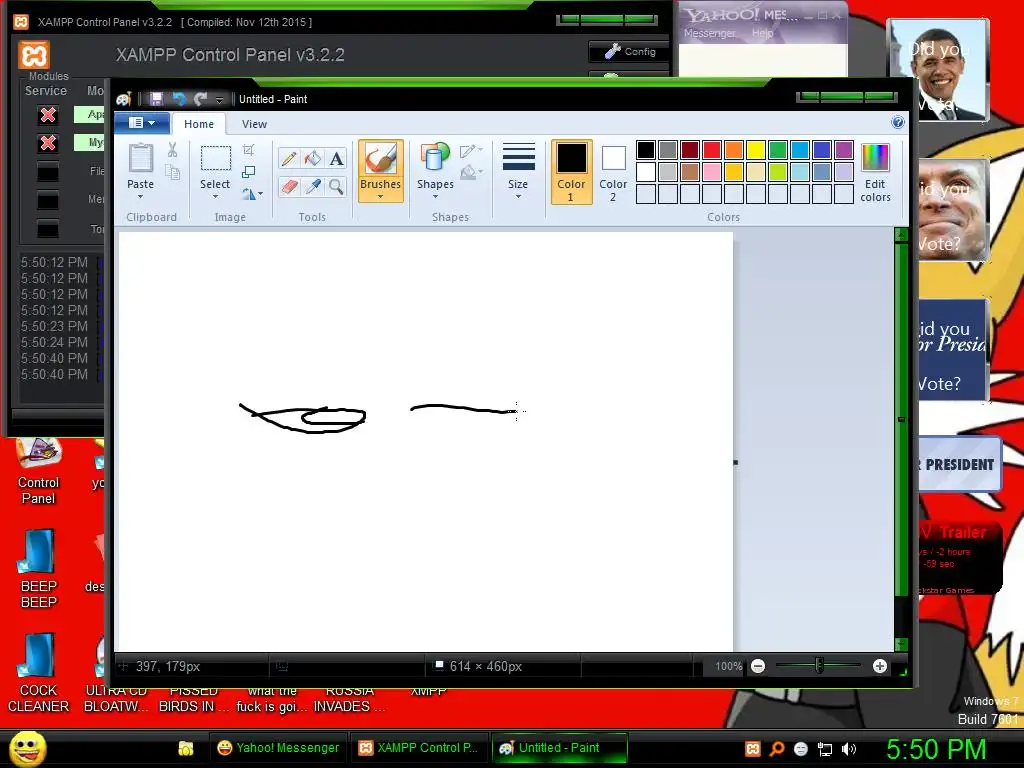Click Untitled - Paint taskbar button
The image size is (1024, 768).
(559, 748)
